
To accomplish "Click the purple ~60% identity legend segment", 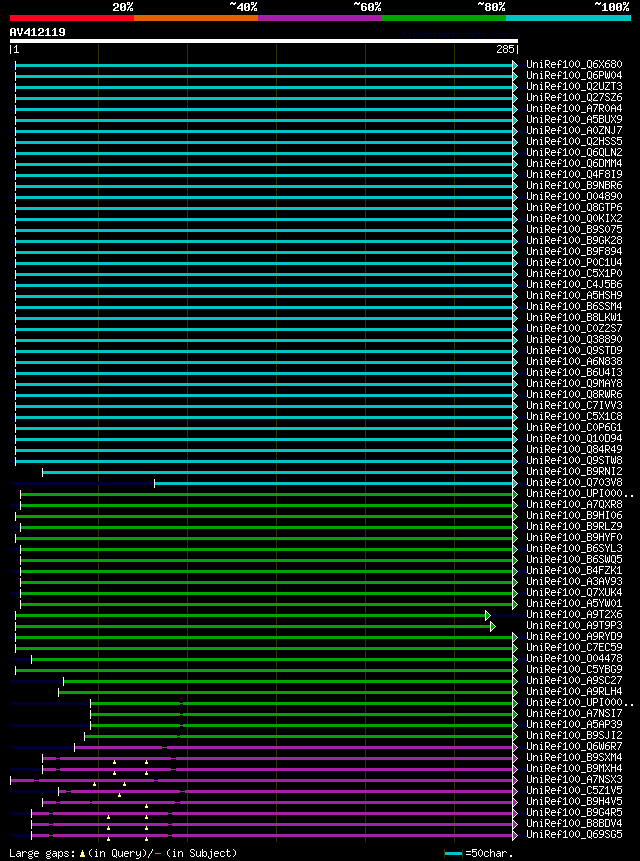I will (320, 18).
